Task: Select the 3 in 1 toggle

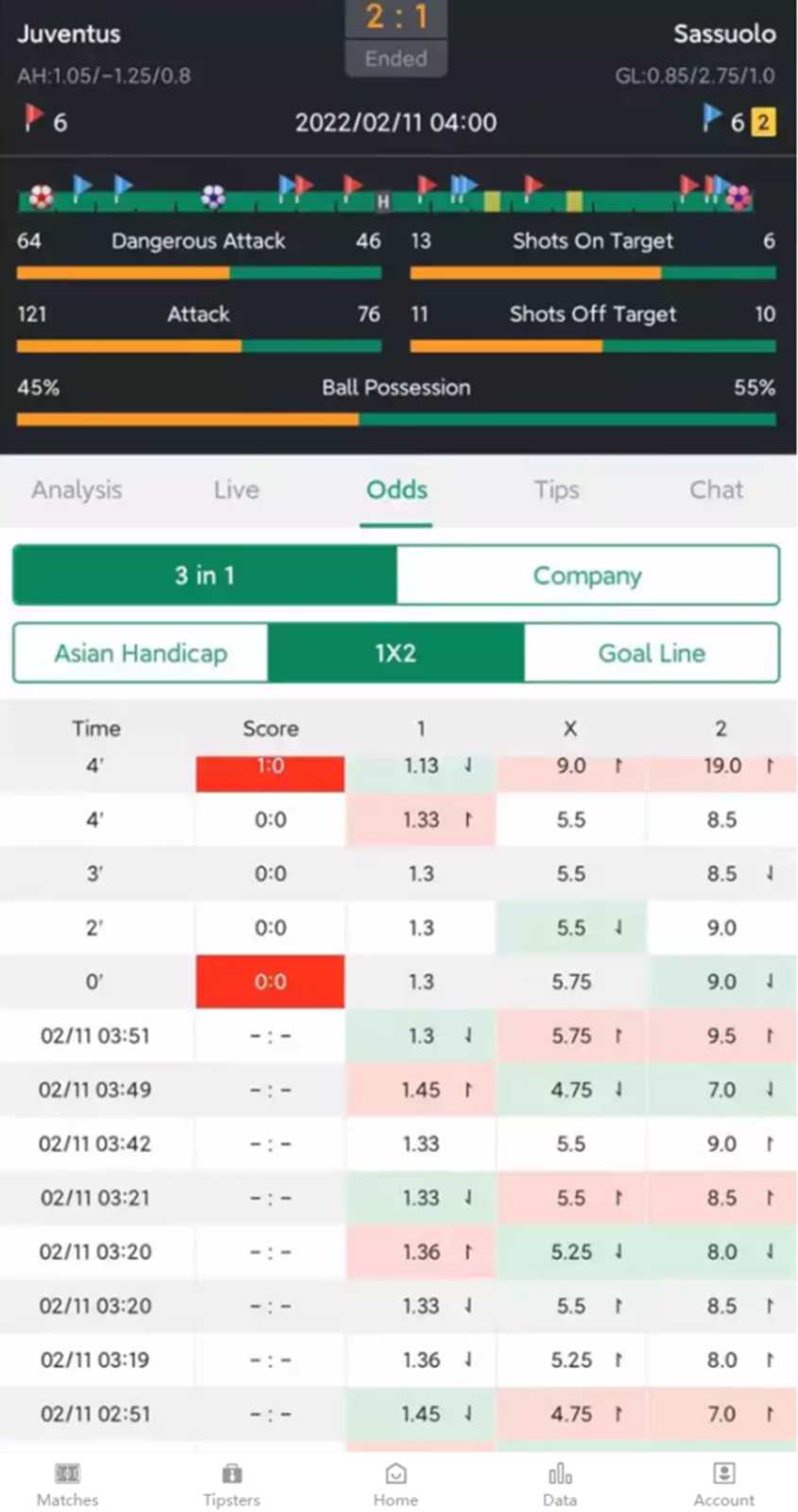Action: point(204,575)
